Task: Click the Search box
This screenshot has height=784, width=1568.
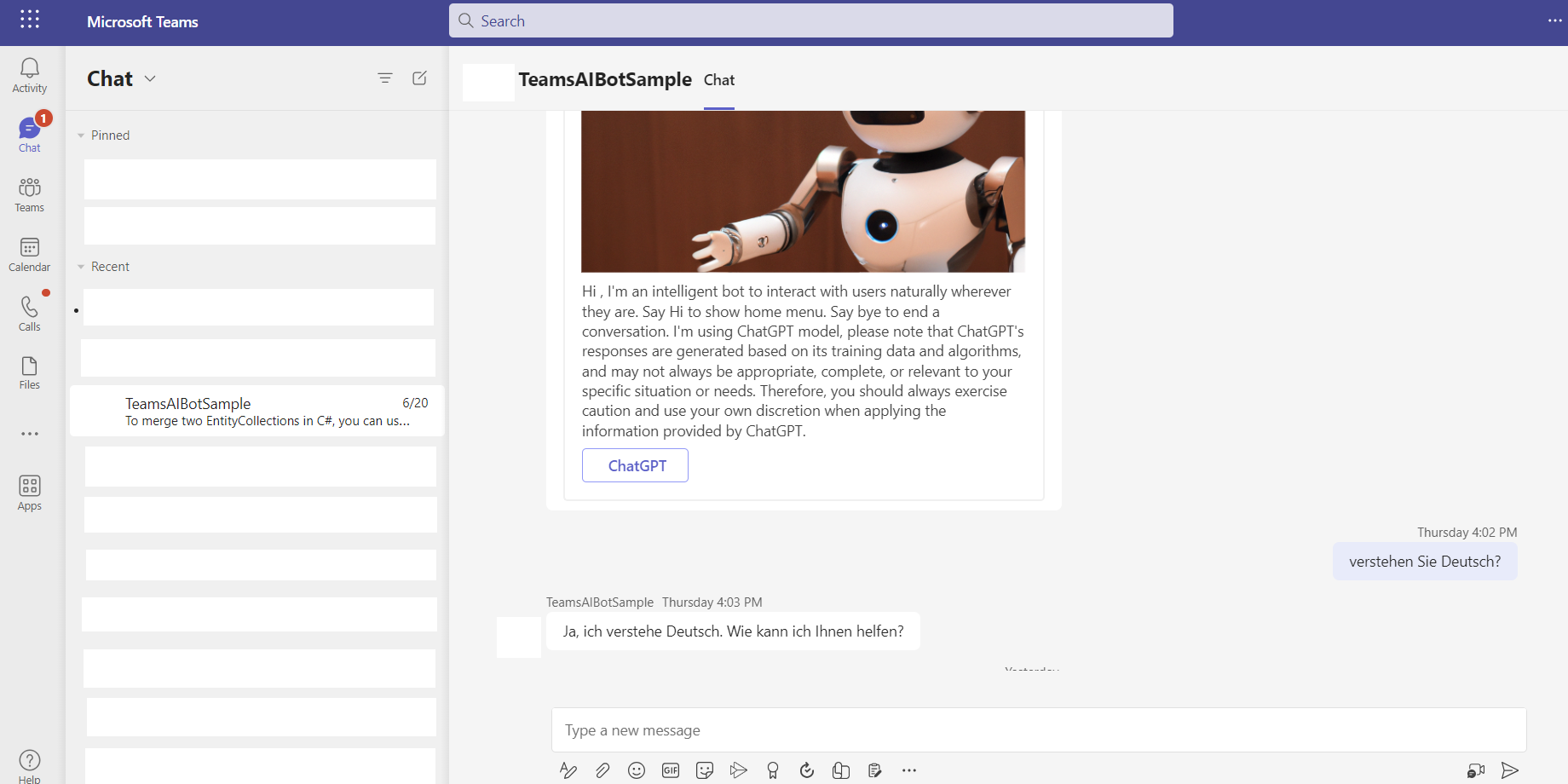Action: (811, 20)
